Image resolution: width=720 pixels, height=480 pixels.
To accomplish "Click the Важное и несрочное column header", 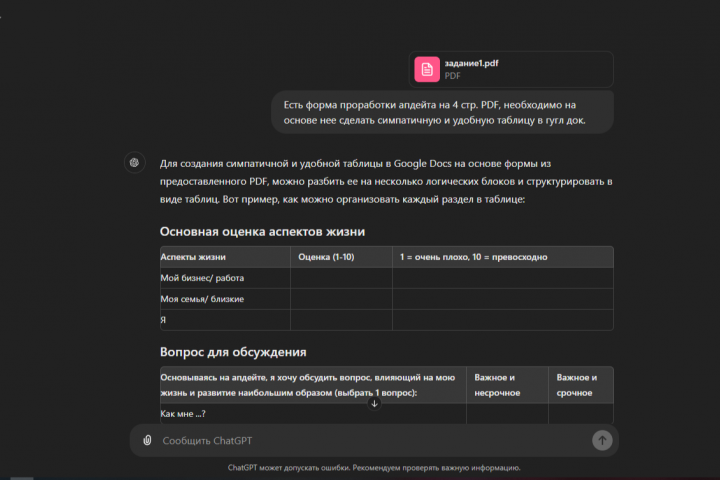I will click(507, 385).
